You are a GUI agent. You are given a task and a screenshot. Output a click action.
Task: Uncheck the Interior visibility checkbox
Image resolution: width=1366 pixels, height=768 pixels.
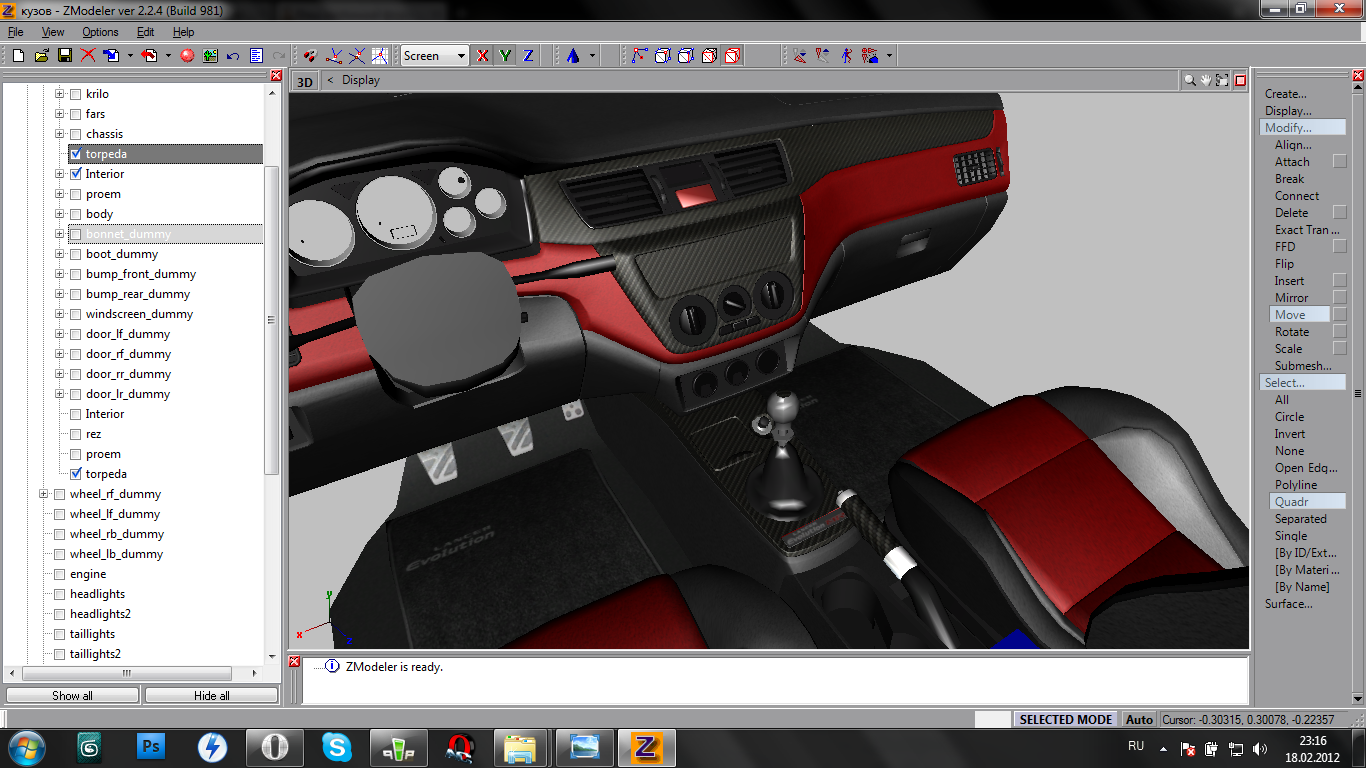click(75, 174)
